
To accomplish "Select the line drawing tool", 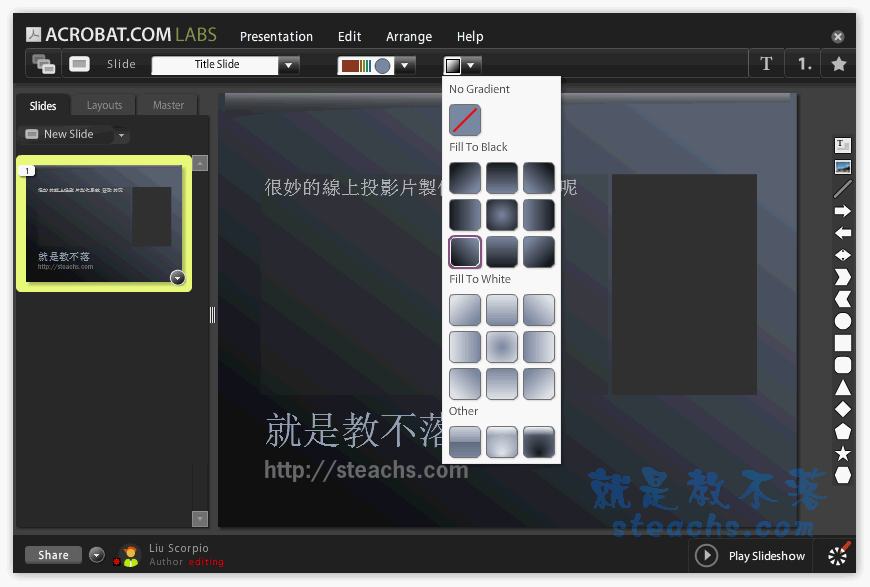I will (x=843, y=189).
